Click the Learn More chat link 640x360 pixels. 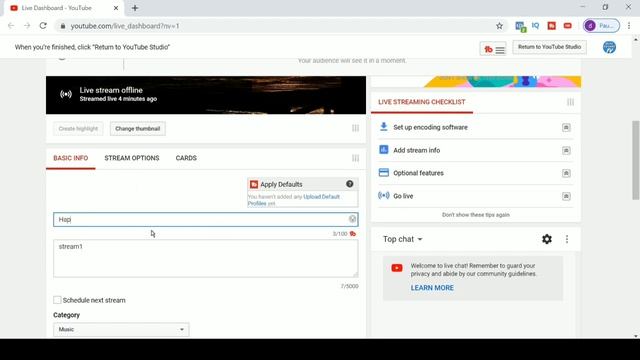pyautogui.click(x=432, y=288)
